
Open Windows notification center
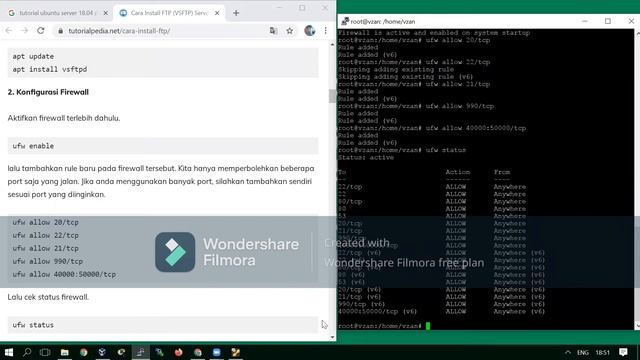[x=623, y=352]
